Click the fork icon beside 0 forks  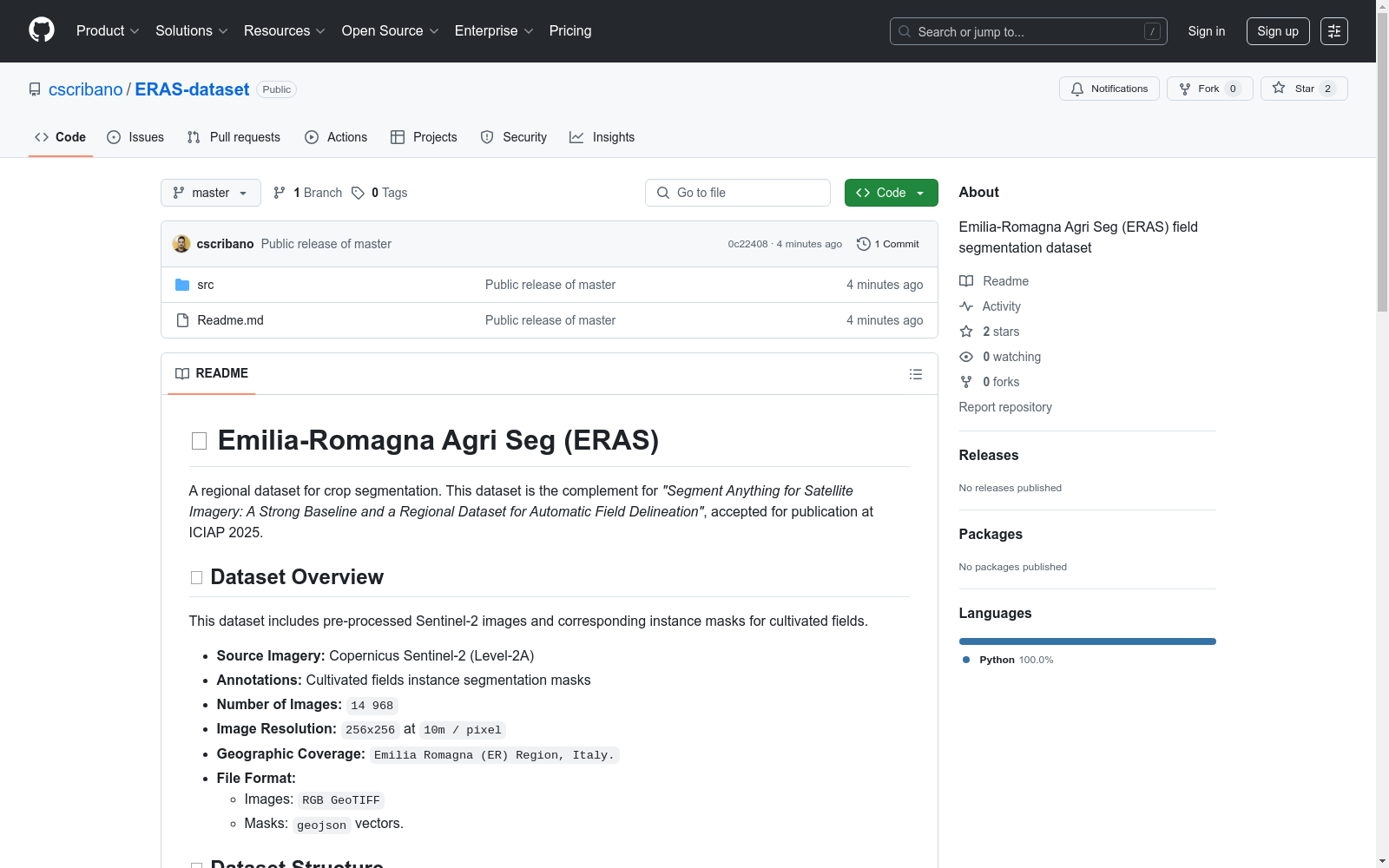pyautogui.click(x=966, y=382)
